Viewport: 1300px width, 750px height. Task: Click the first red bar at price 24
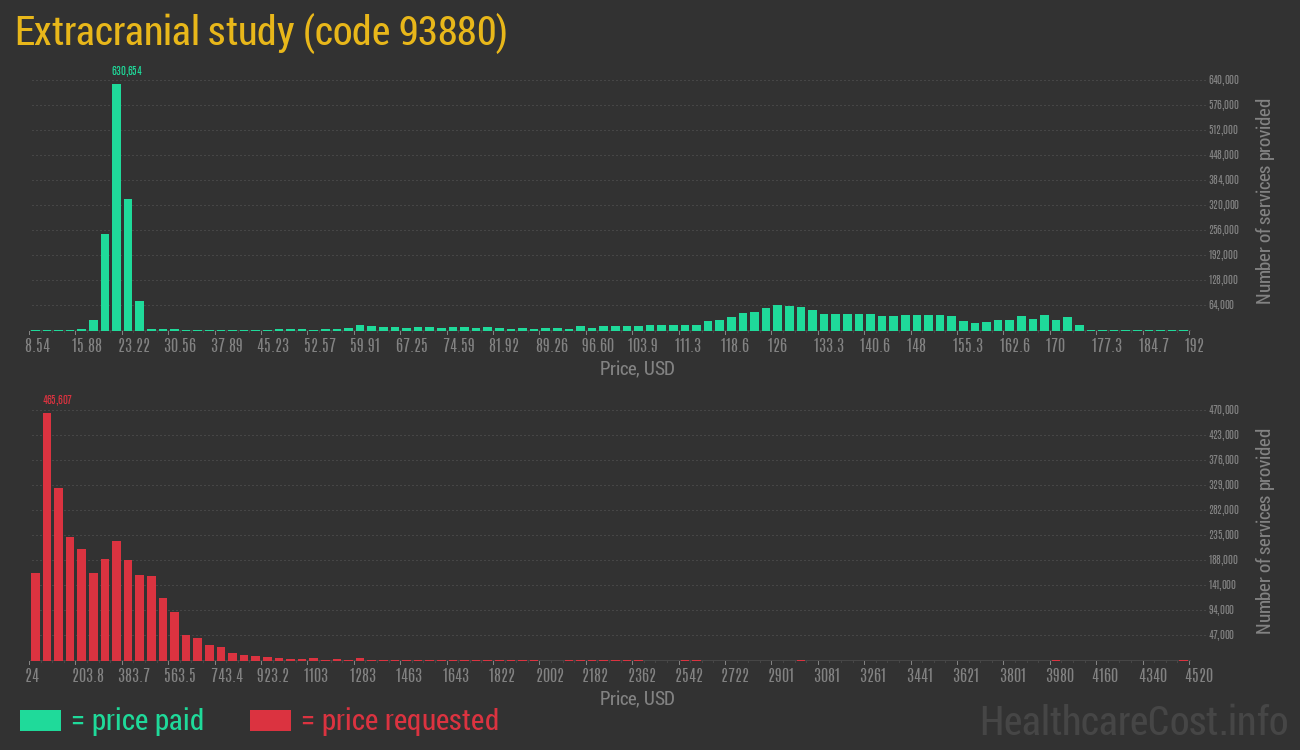[35, 616]
